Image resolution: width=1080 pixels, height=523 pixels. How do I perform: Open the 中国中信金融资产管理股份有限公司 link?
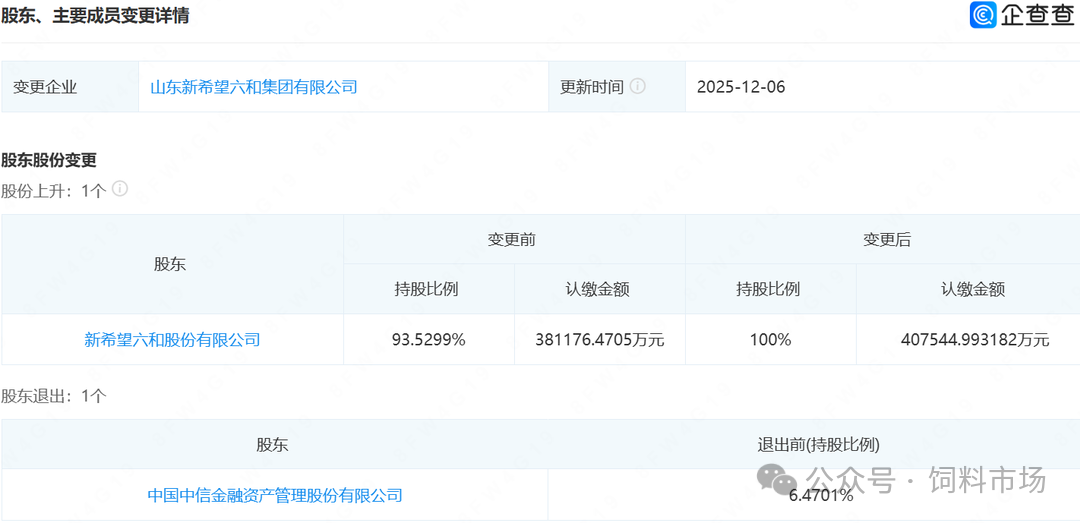pos(275,495)
